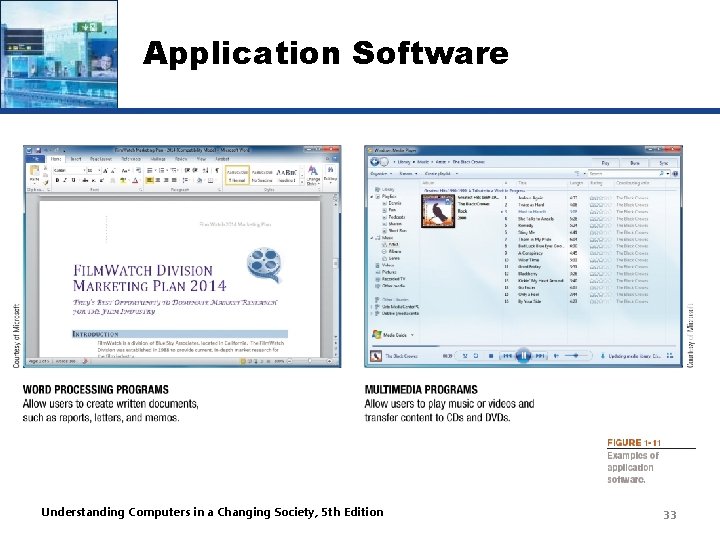Open the Create playlist dropdown

point(441,174)
